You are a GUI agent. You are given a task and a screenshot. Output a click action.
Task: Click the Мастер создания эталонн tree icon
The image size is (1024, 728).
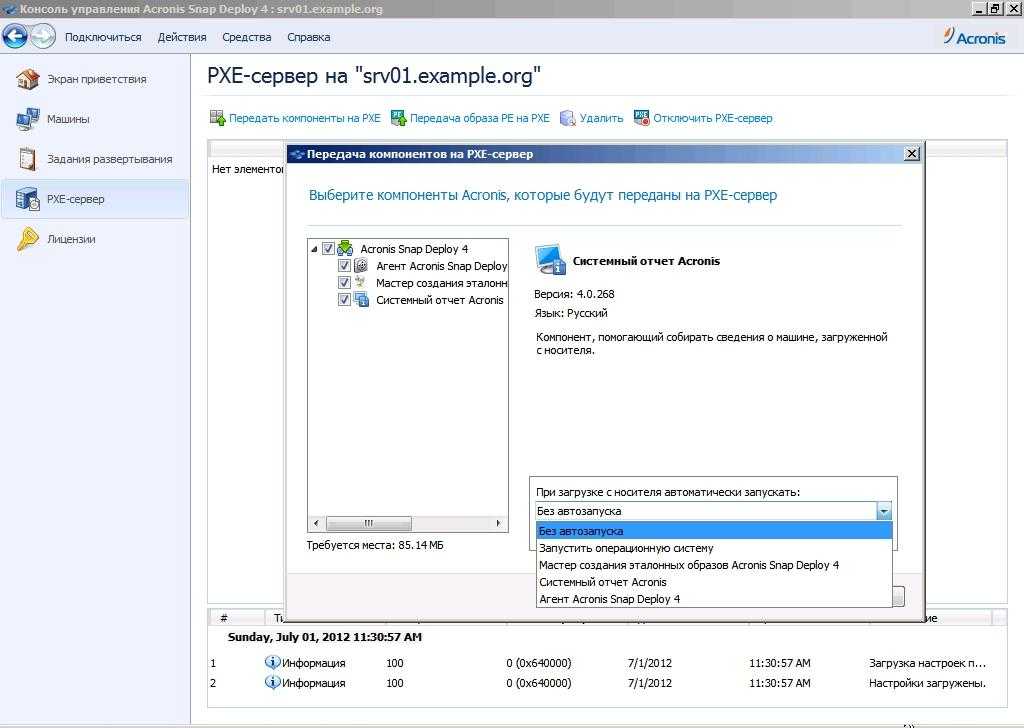[x=361, y=283]
